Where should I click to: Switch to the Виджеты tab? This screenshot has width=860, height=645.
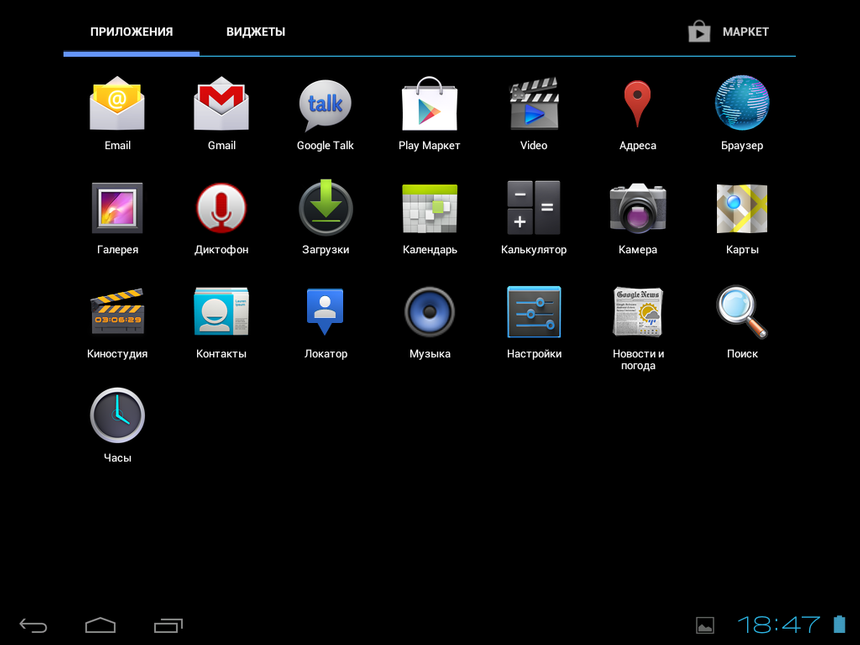(x=256, y=32)
